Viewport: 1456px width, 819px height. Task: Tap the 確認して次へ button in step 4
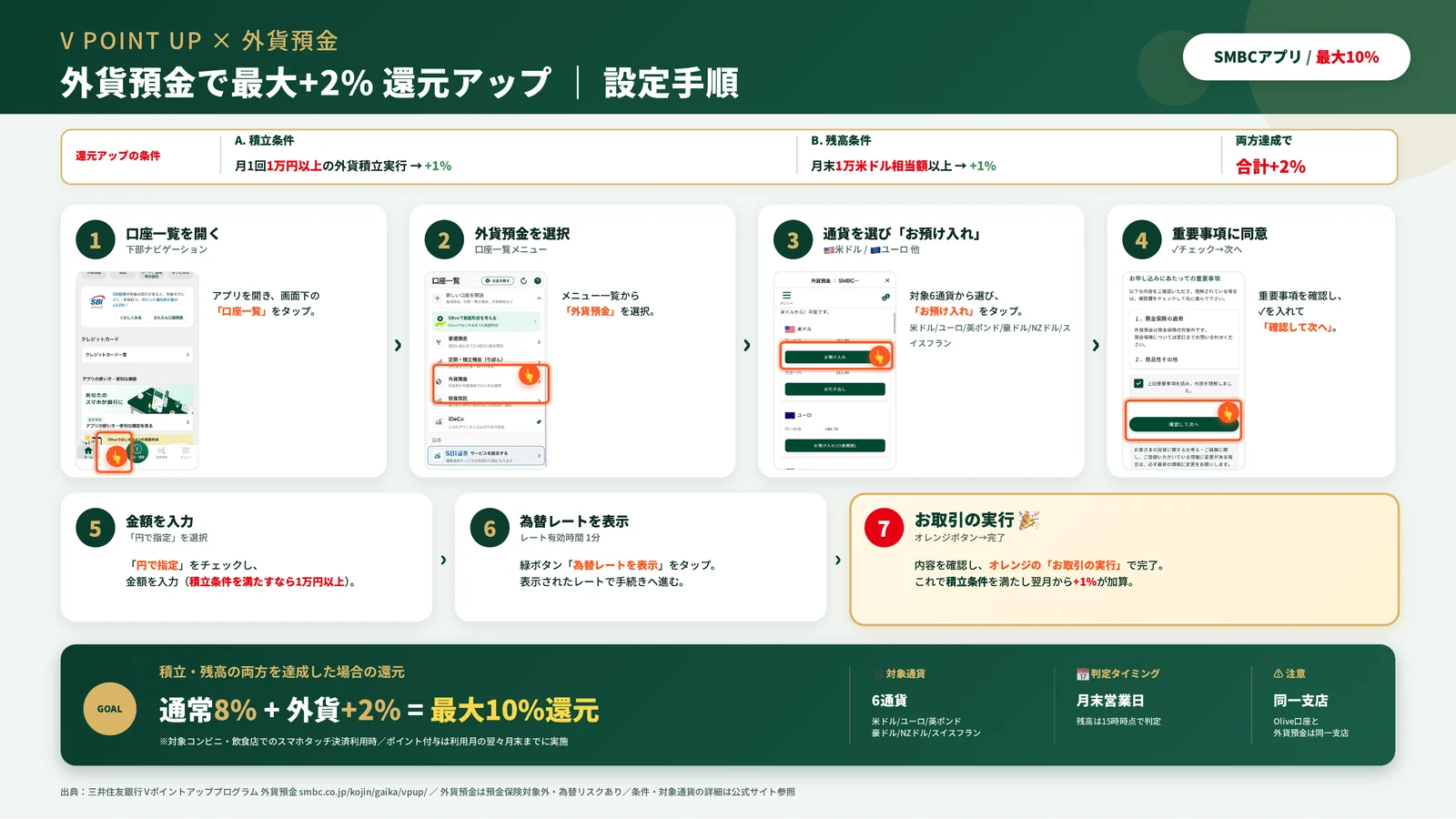tap(1184, 424)
